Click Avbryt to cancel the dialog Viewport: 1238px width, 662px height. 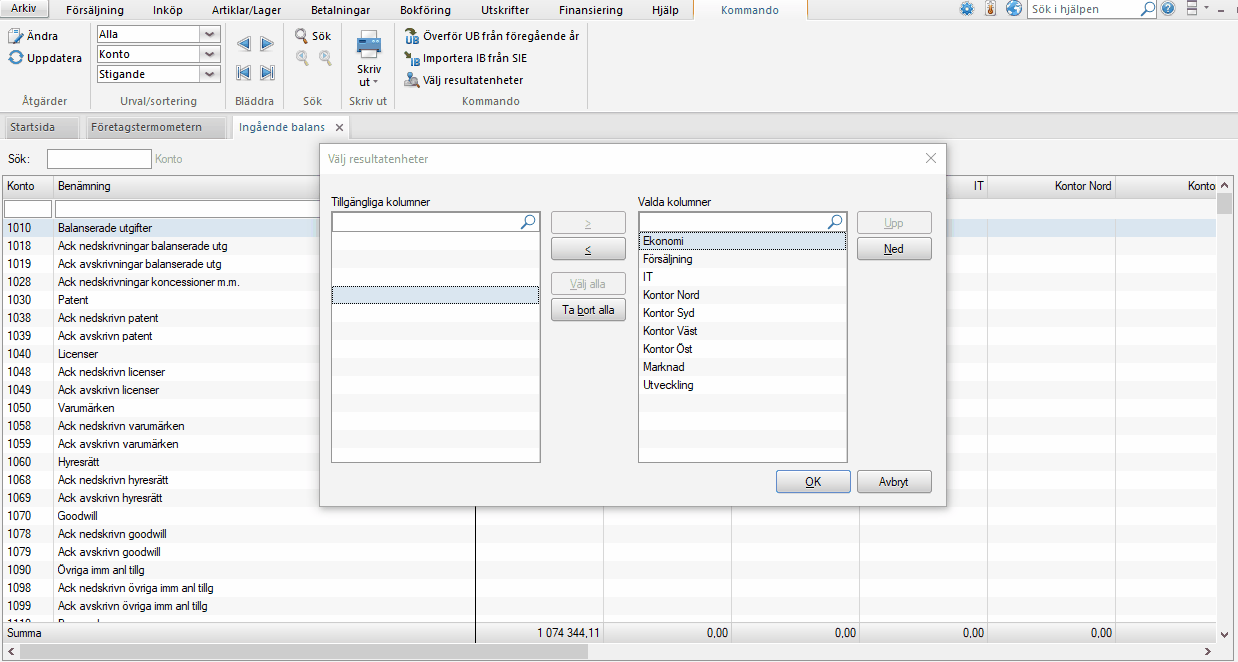click(894, 482)
